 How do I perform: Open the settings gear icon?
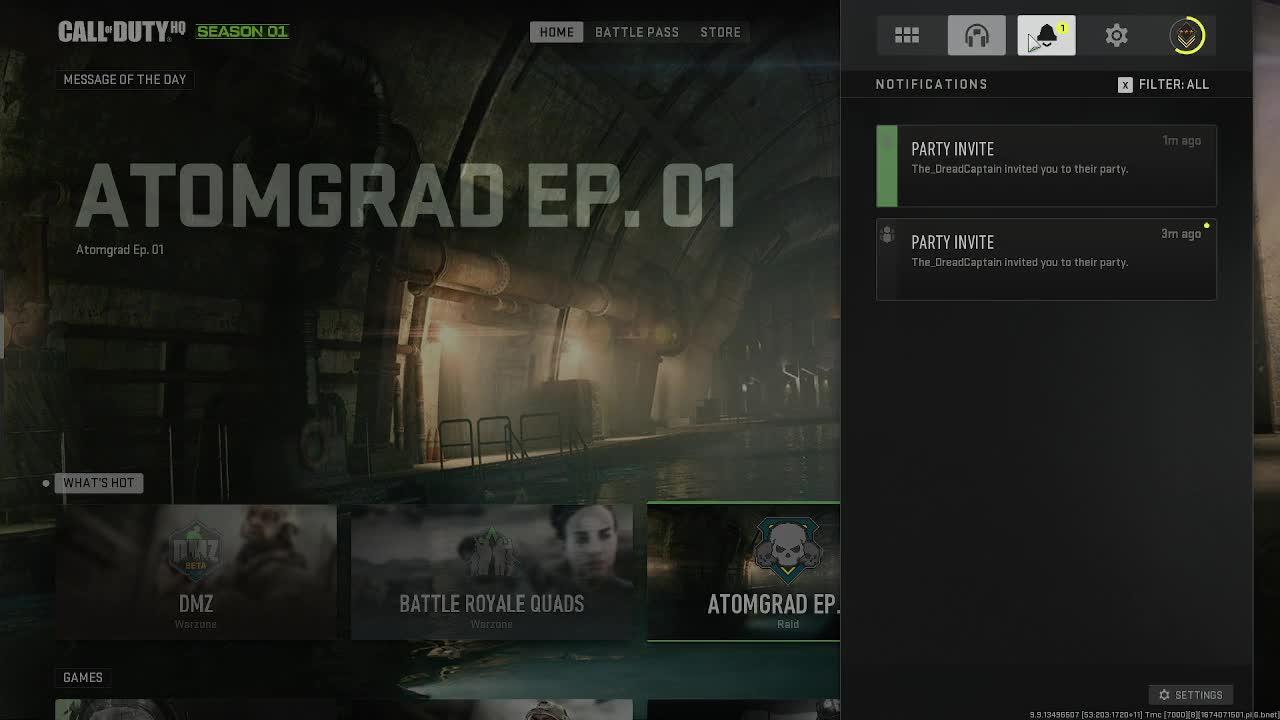(x=1116, y=36)
